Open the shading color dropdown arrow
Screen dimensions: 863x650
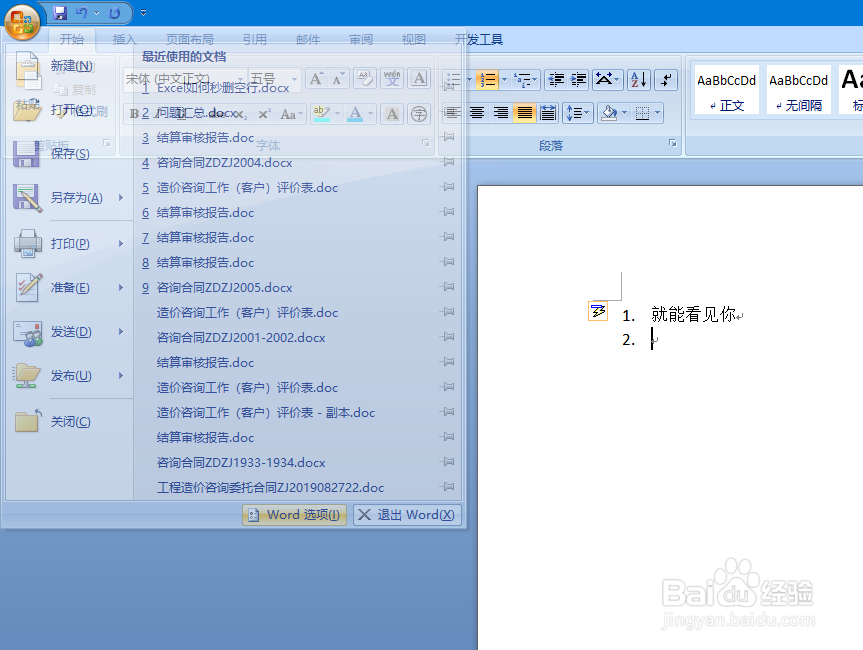pyautogui.click(x=624, y=113)
